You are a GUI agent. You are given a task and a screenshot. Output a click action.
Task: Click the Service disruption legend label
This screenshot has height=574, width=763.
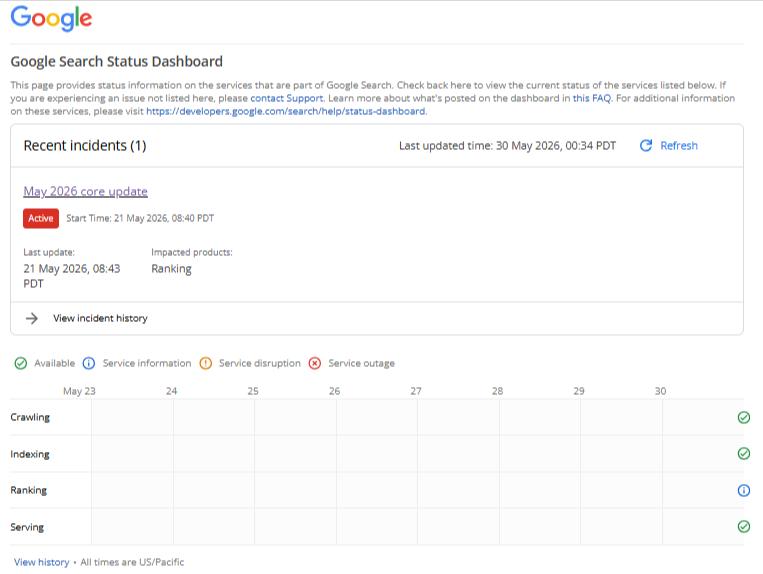[260, 363]
